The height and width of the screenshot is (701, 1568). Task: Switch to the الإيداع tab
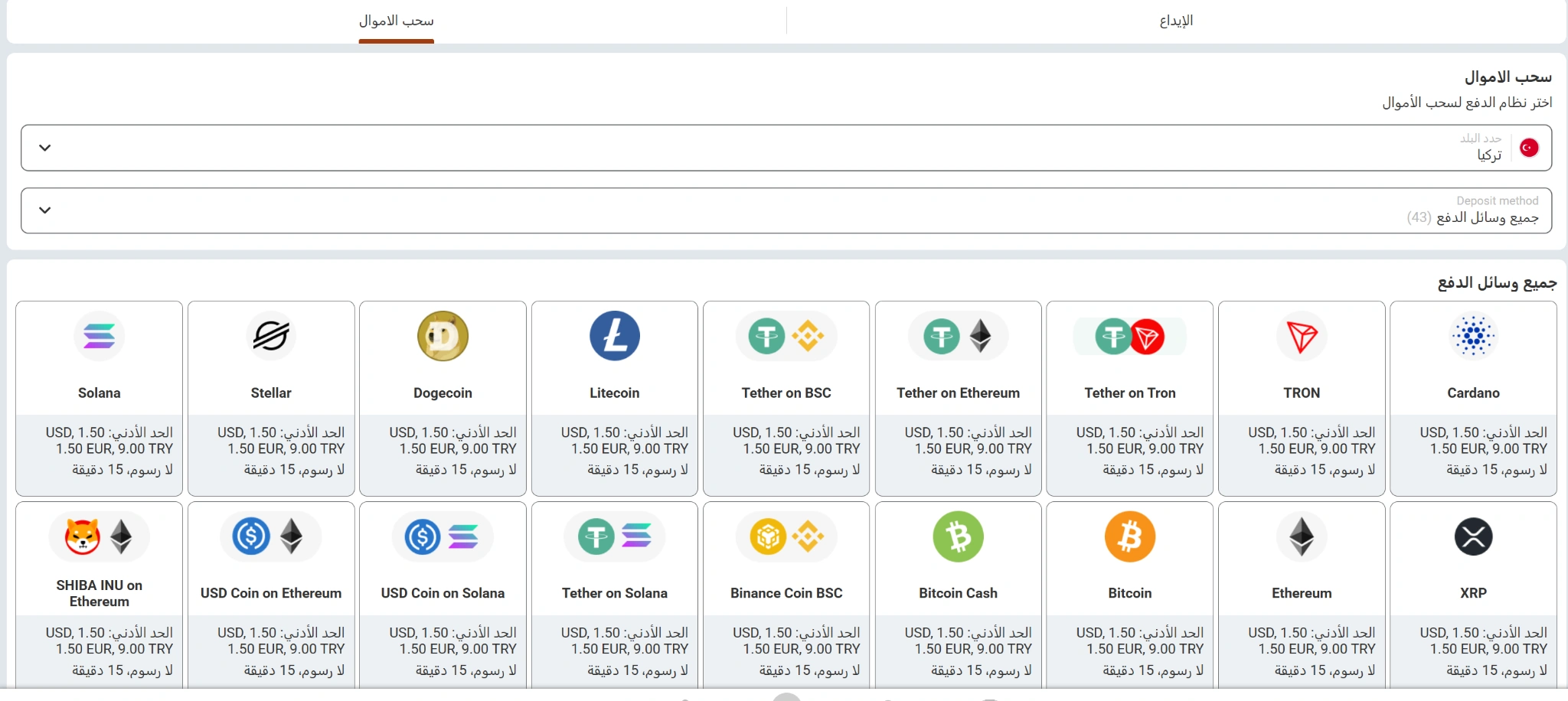[1176, 21]
